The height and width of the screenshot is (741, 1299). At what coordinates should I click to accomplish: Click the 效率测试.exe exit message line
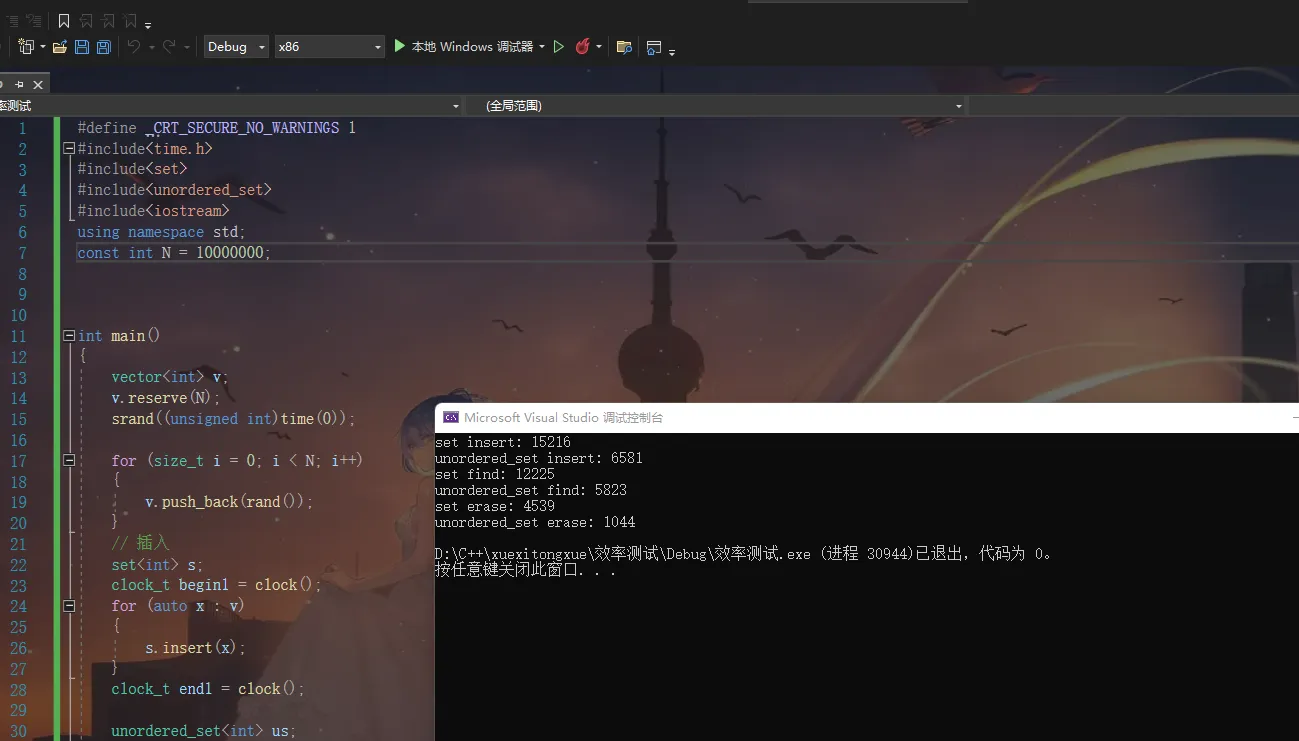745,554
